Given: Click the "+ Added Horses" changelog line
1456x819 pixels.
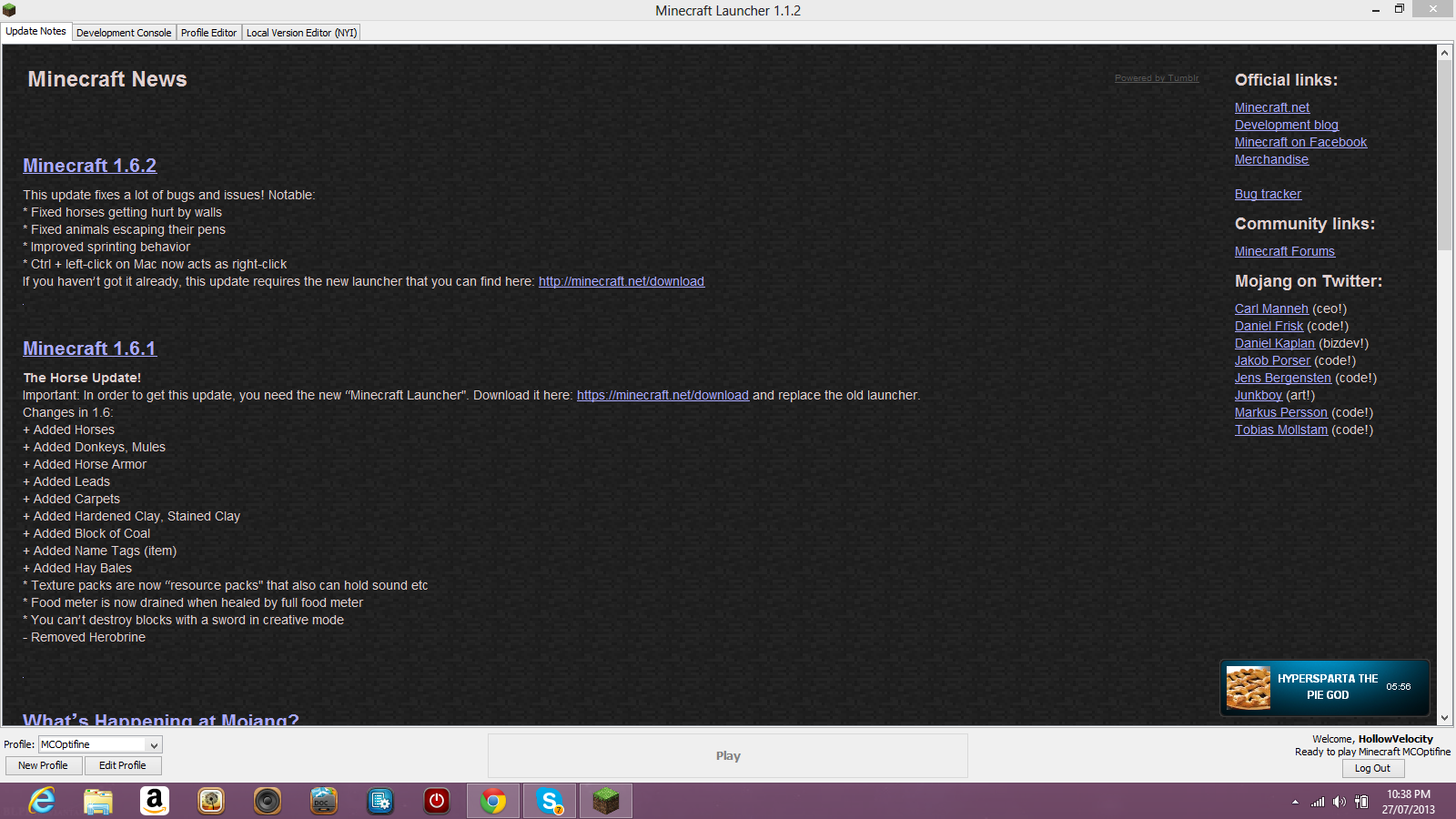Looking at the screenshot, I should click(69, 430).
